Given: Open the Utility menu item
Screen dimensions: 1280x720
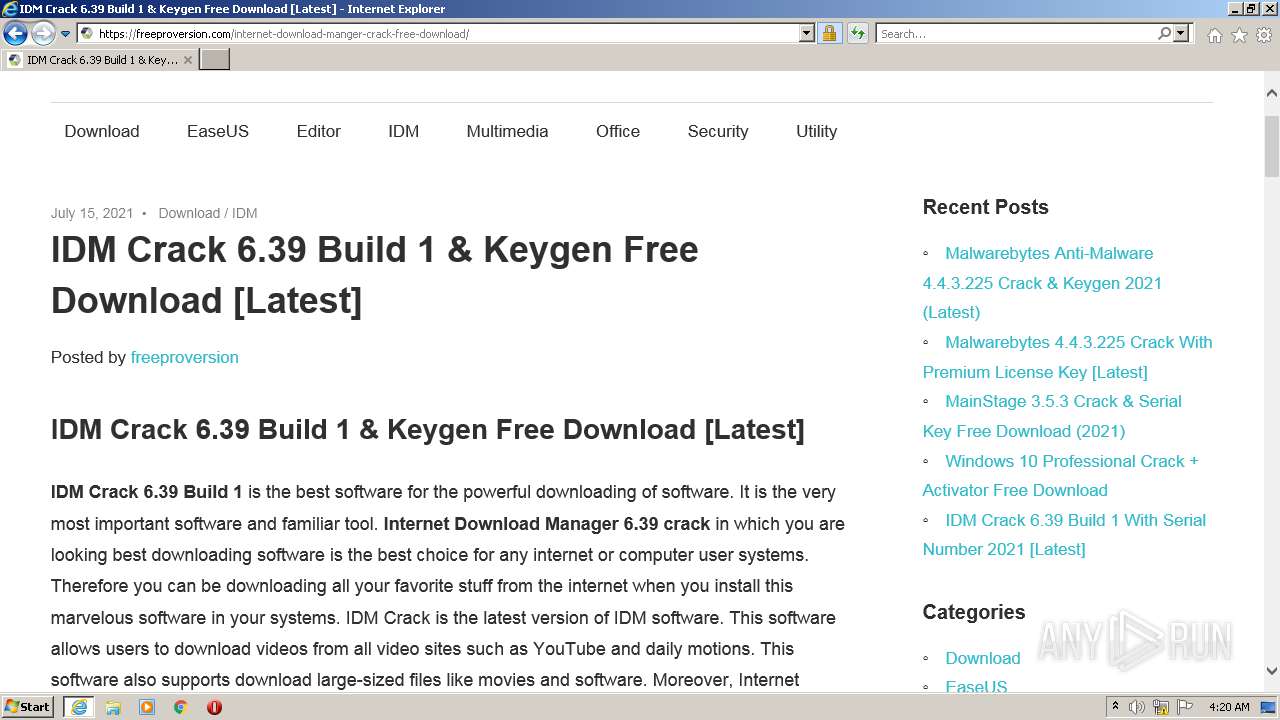Looking at the screenshot, I should (816, 131).
